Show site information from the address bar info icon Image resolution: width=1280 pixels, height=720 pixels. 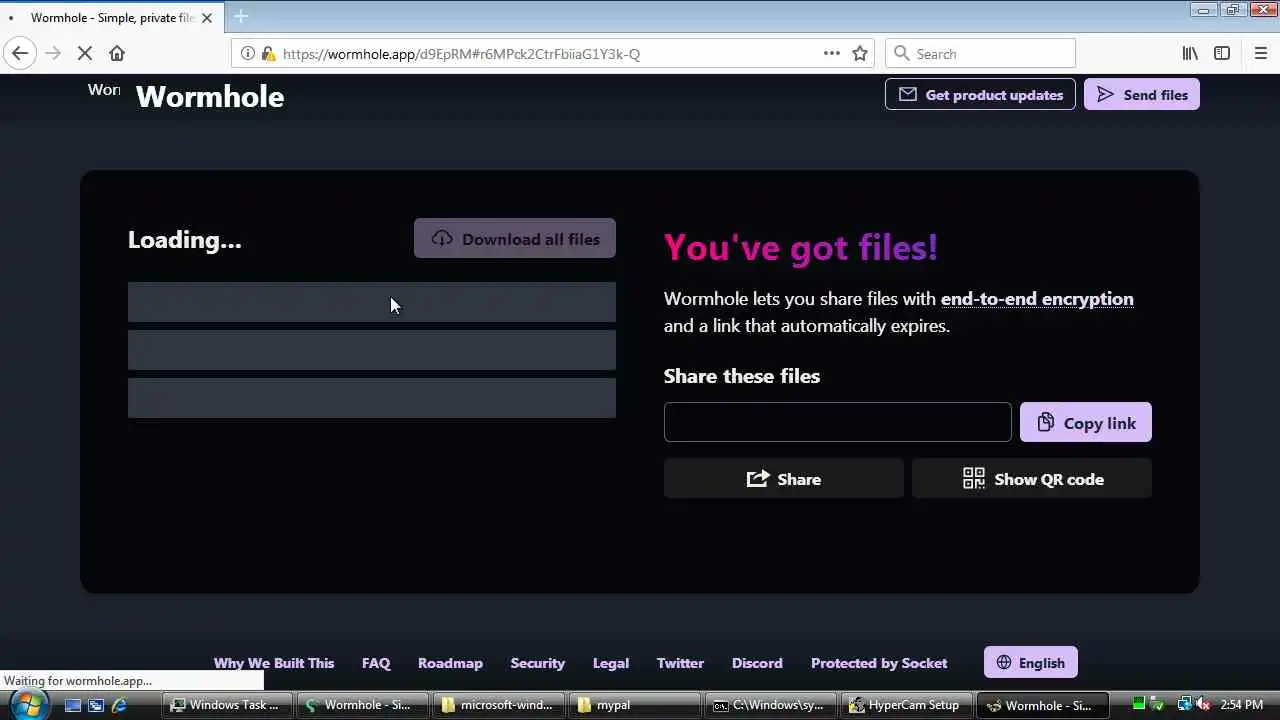pos(248,54)
